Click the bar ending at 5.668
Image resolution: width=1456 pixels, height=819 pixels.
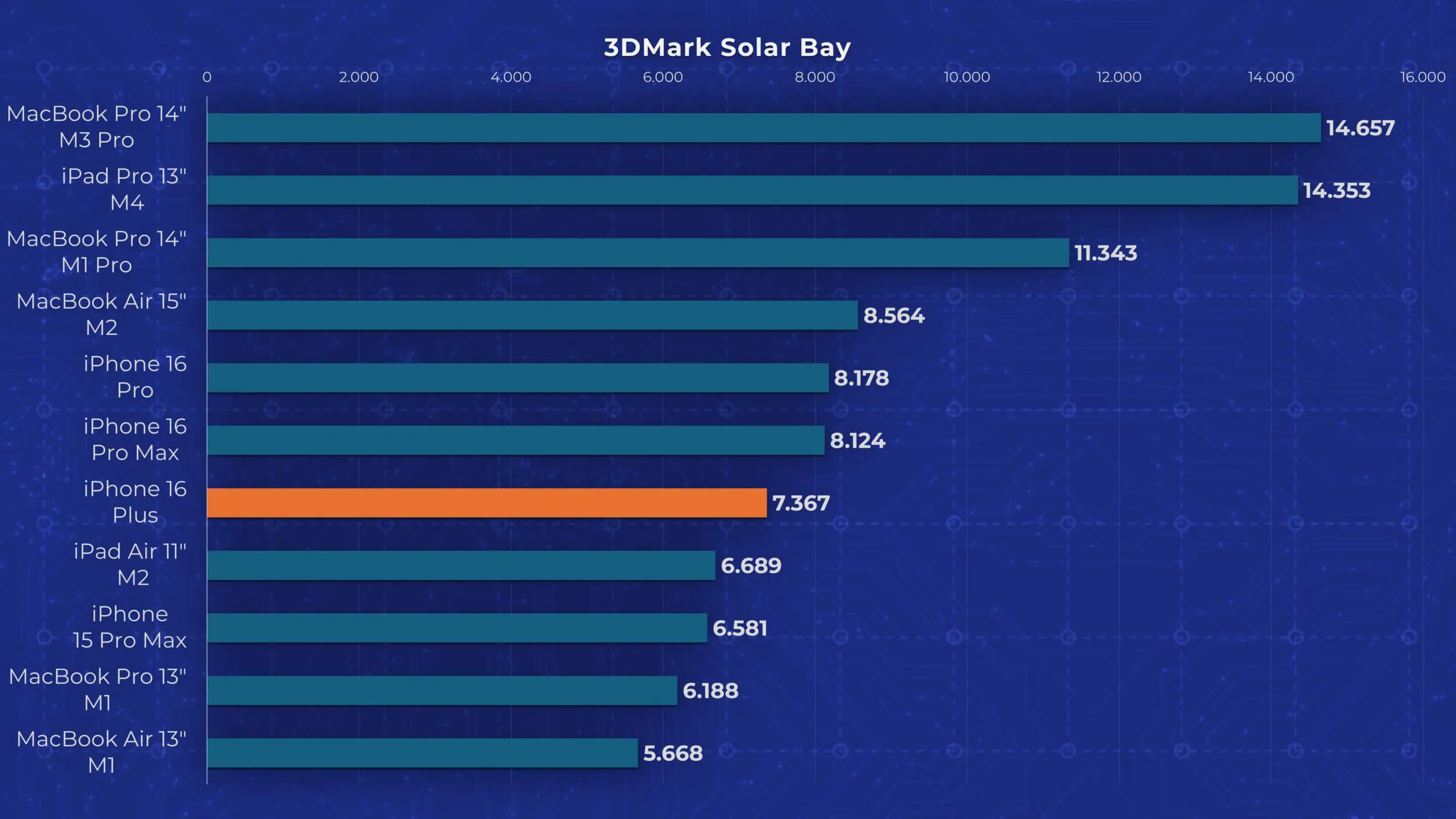point(422,753)
